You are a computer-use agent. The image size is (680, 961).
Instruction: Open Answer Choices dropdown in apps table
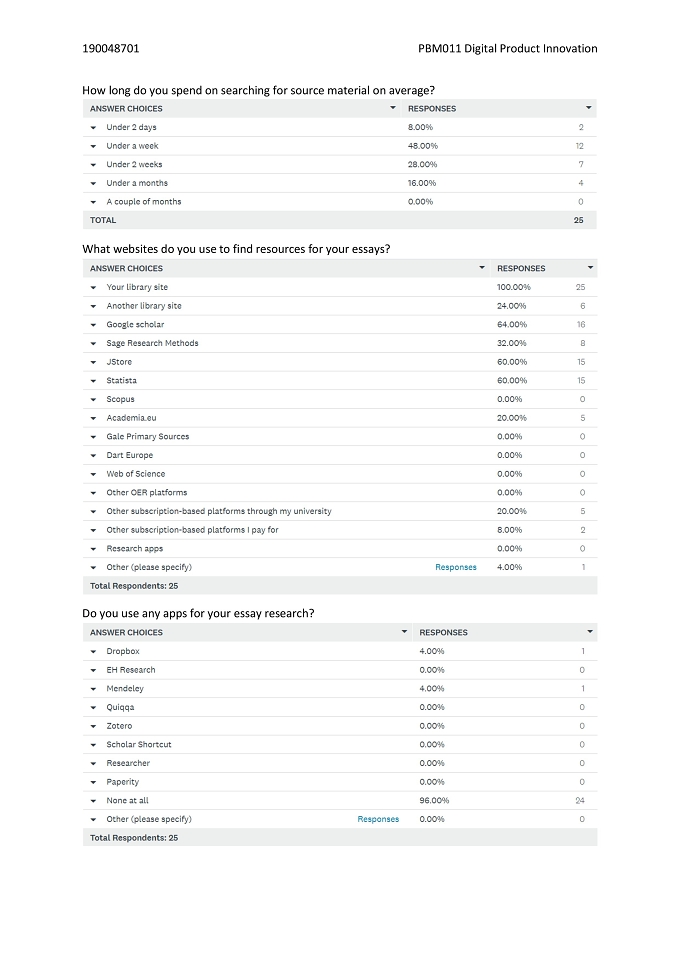tap(404, 632)
